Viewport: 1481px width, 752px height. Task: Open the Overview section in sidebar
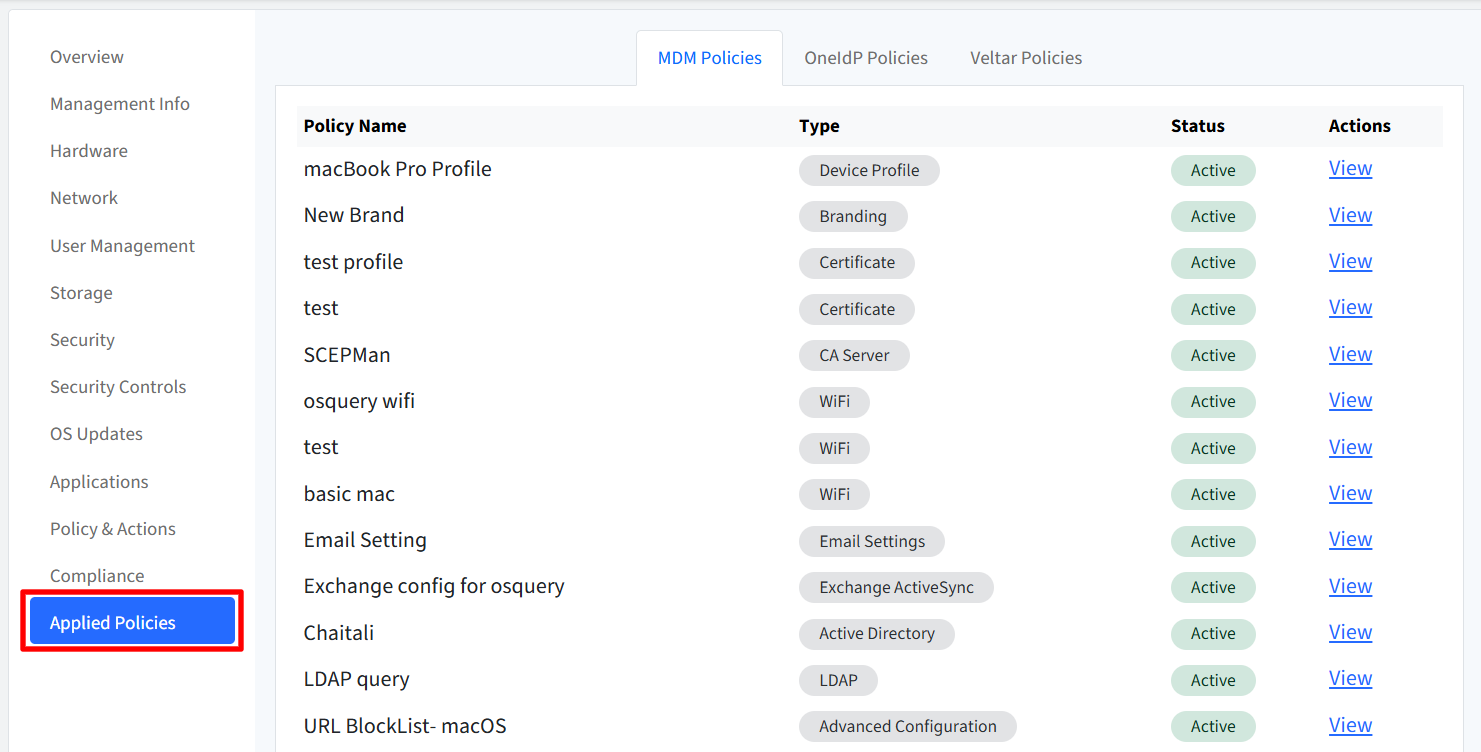[x=87, y=57]
